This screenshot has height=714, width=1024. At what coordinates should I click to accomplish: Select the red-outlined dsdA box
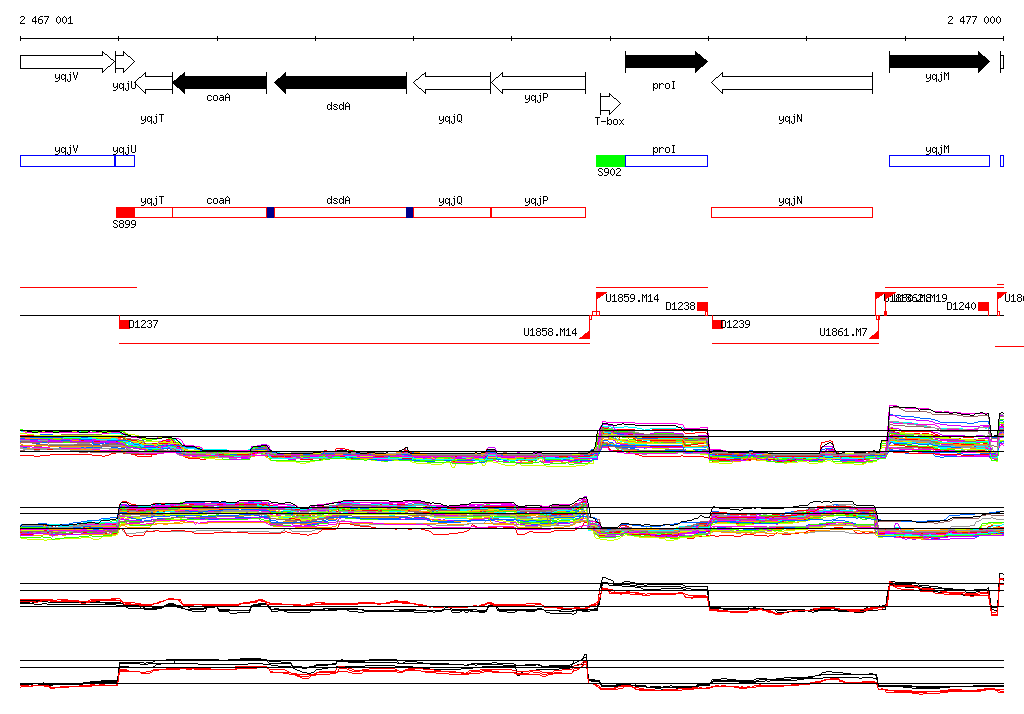[340, 212]
